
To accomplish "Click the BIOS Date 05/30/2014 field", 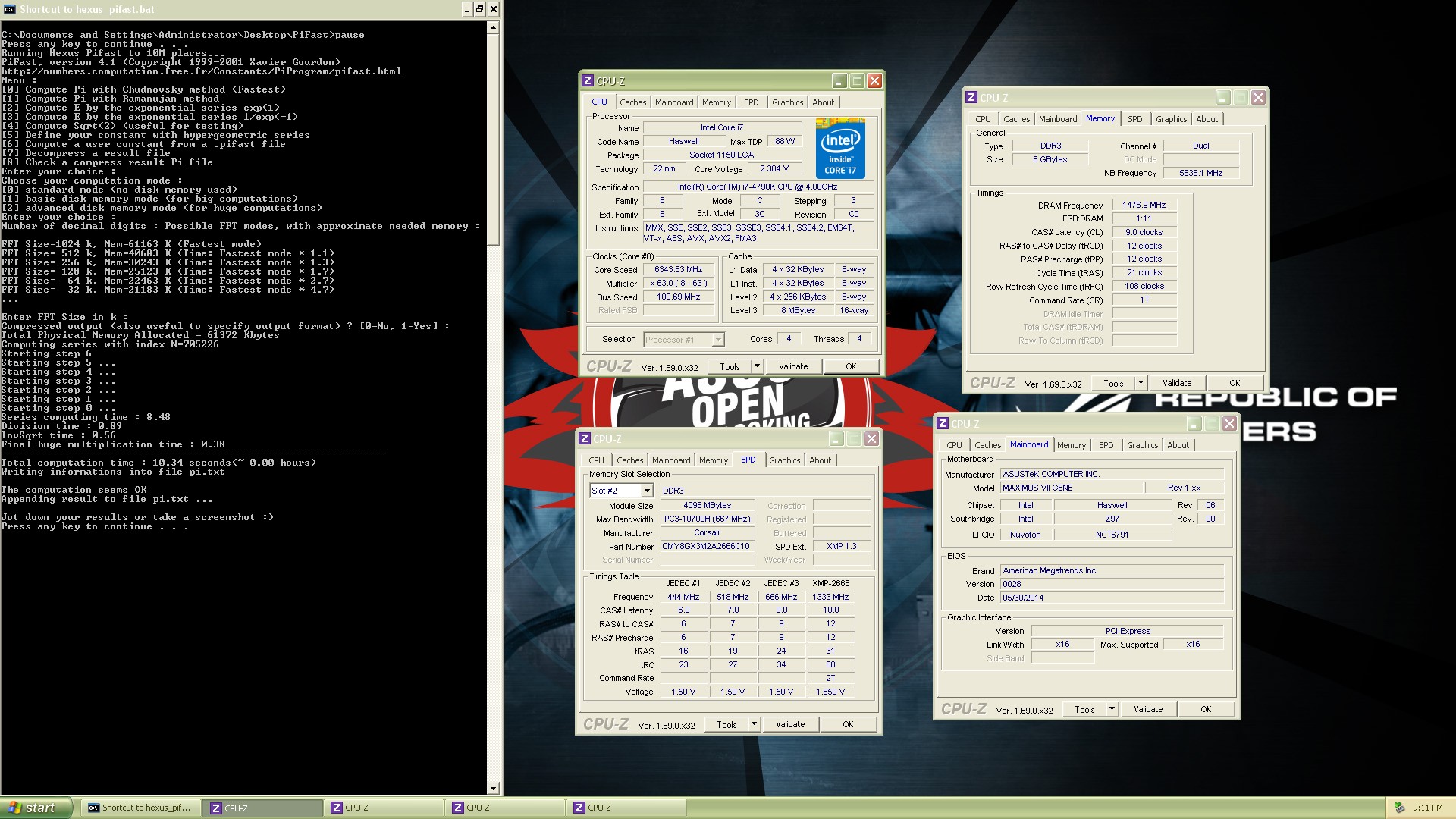I will point(1112,598).
